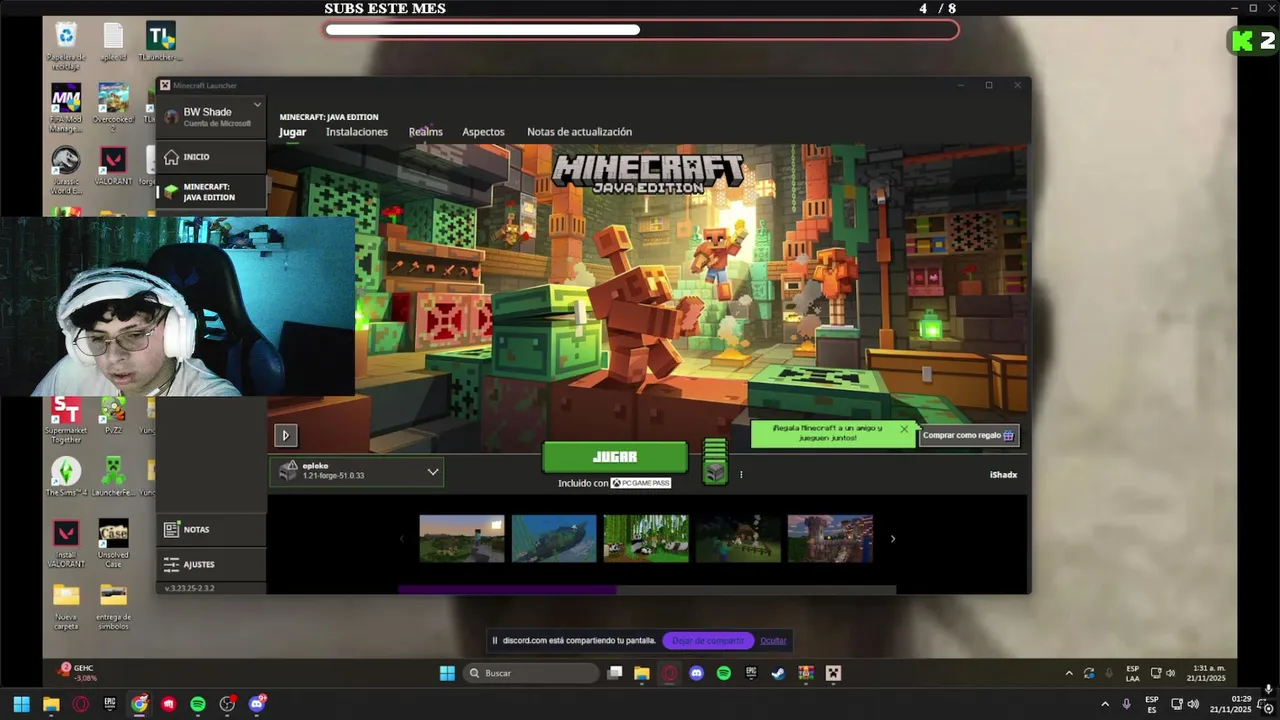This screenshot has height=720, width=1280.
Task: Click launcher version text v.3.23.25-2.3.2
Action: click(189, 588)
